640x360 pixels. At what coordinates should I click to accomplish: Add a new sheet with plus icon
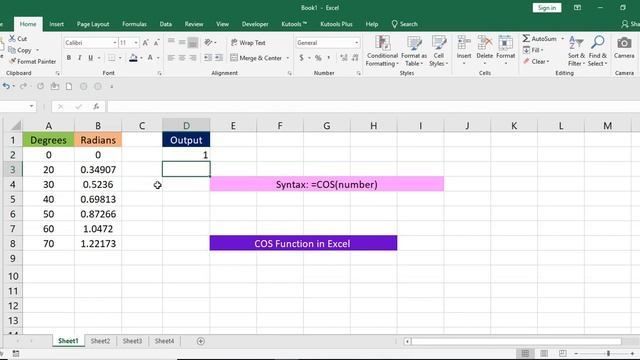click(200, 341)
